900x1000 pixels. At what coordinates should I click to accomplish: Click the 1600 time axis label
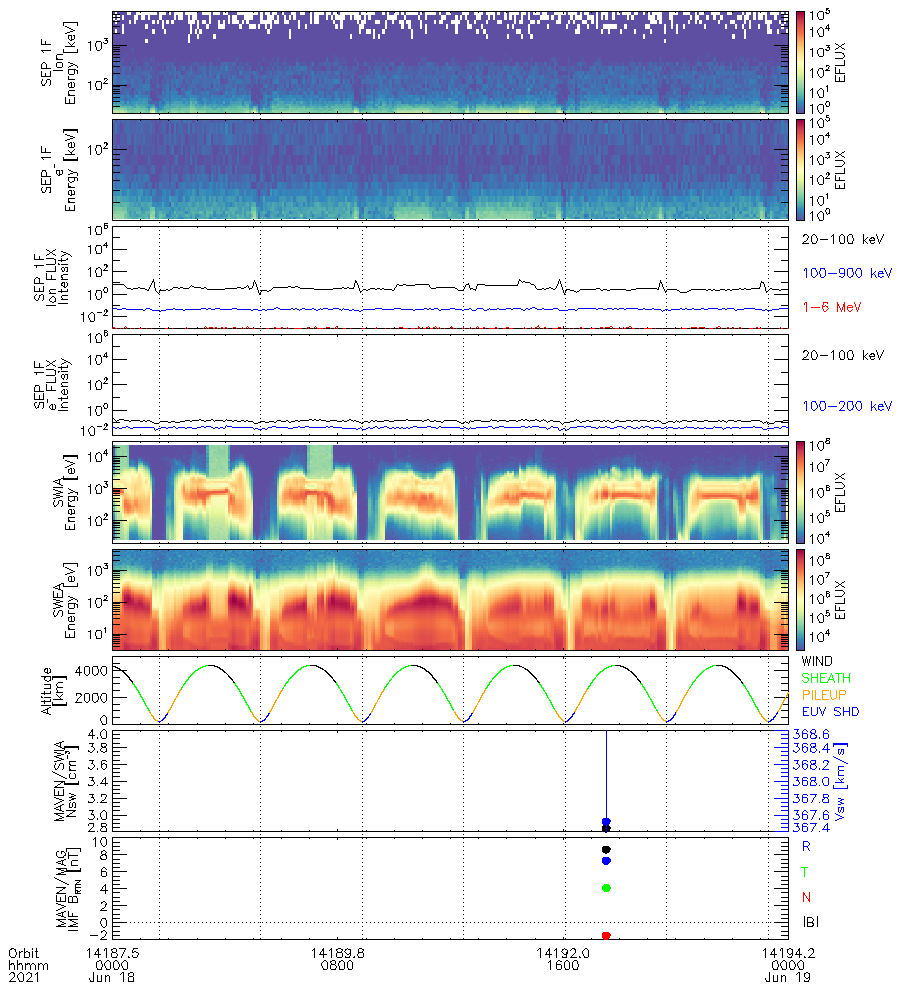click(x=563, y=965)
